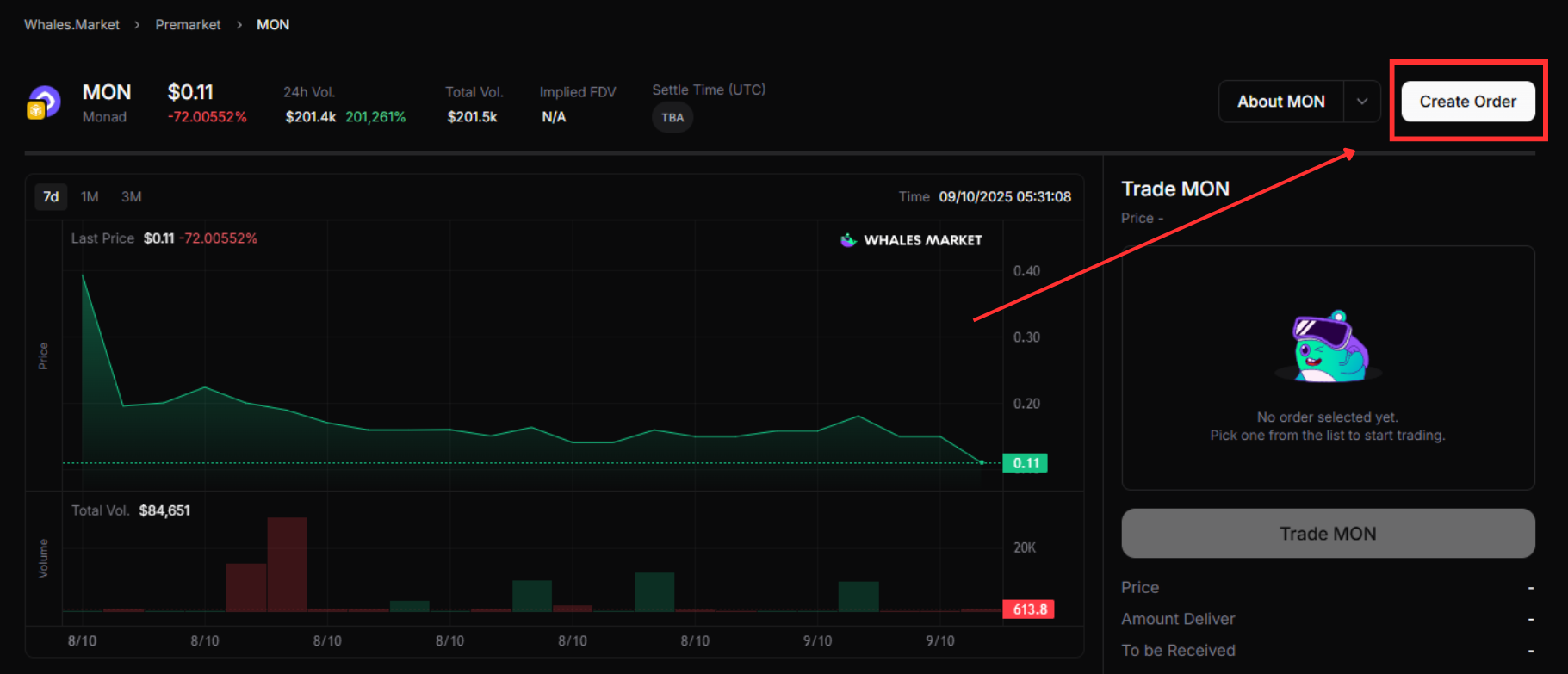This screenshot has width=1568, height=674.
Task: Click the MON breadcrumb item
Action: [273, 25]
